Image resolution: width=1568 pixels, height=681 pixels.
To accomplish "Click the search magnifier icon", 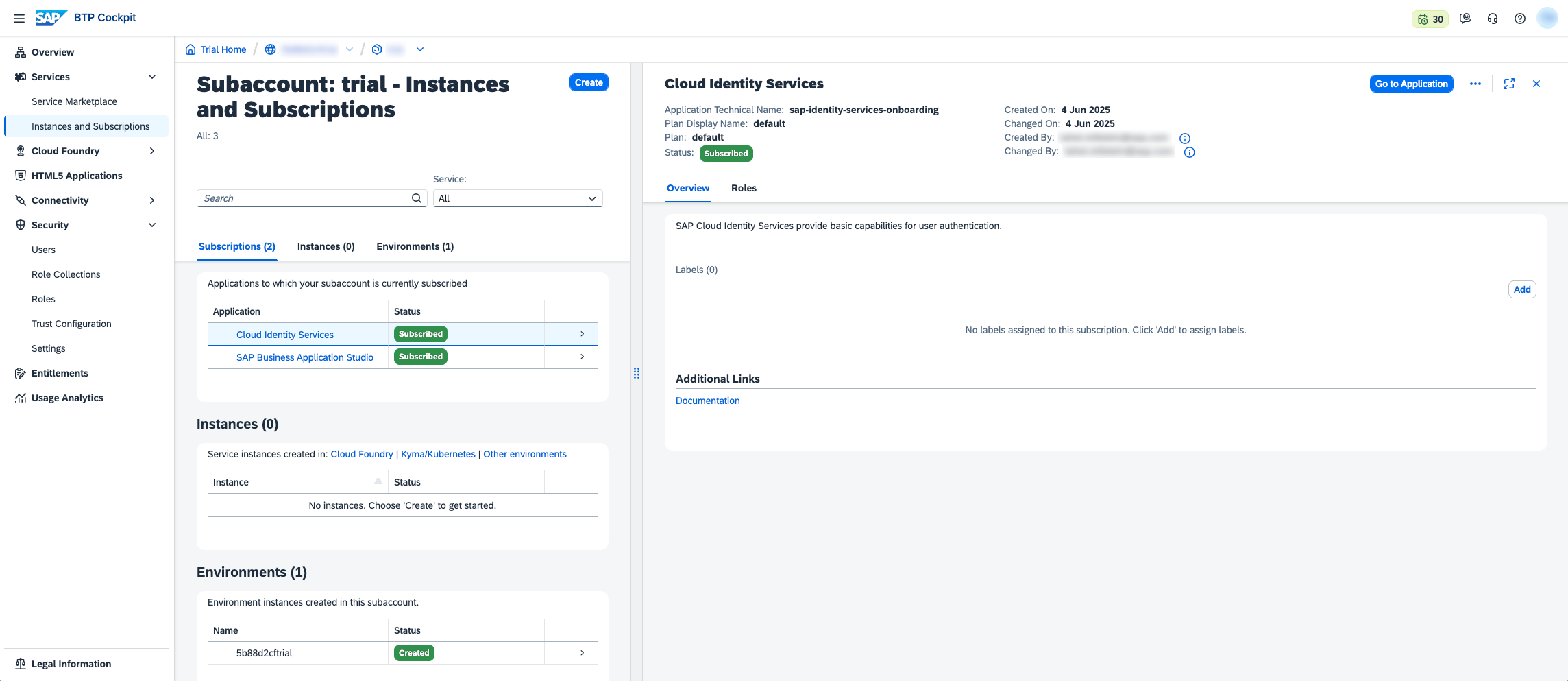I will click(417, 198).
